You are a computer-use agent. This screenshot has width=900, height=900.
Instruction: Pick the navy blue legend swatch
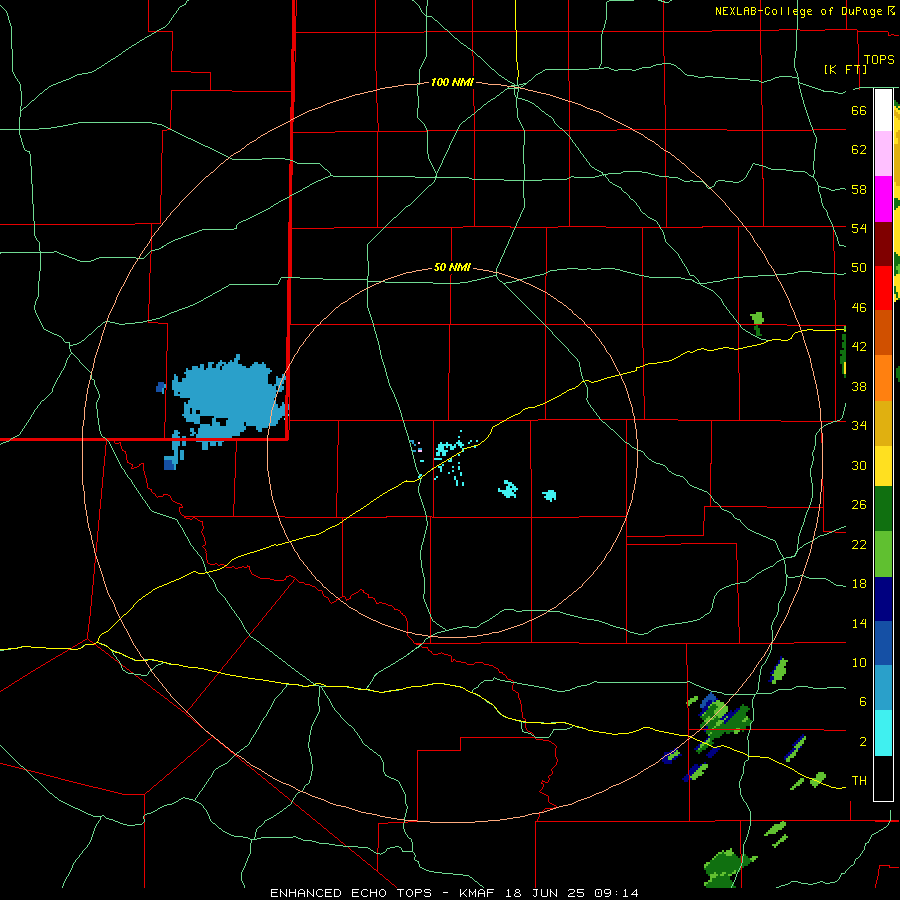(x=883, y=599)
